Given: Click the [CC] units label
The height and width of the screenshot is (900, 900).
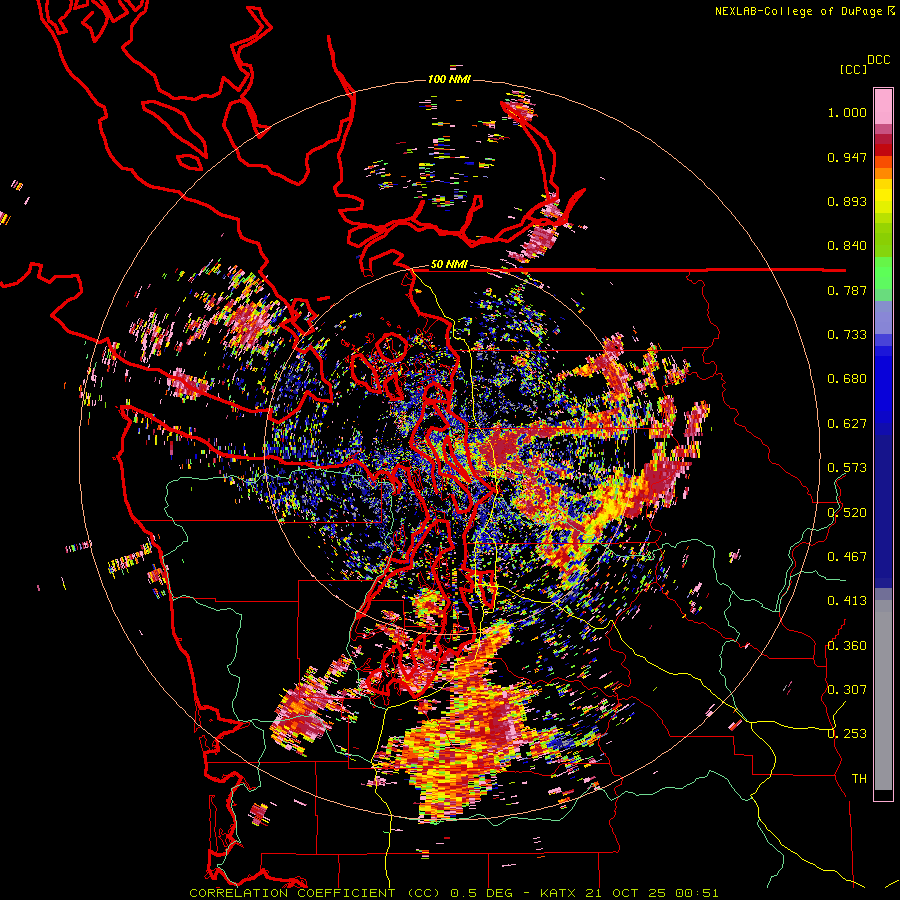Looking at the screenshot, I should coord(854,69).
